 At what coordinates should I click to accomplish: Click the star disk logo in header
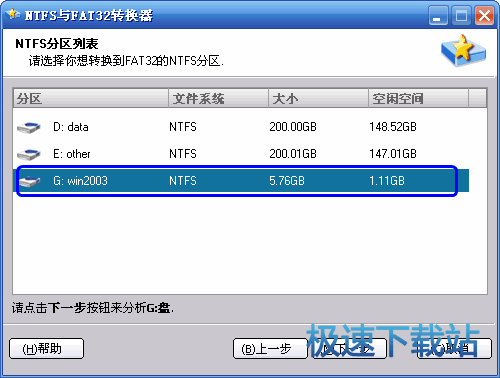(464, 50)
